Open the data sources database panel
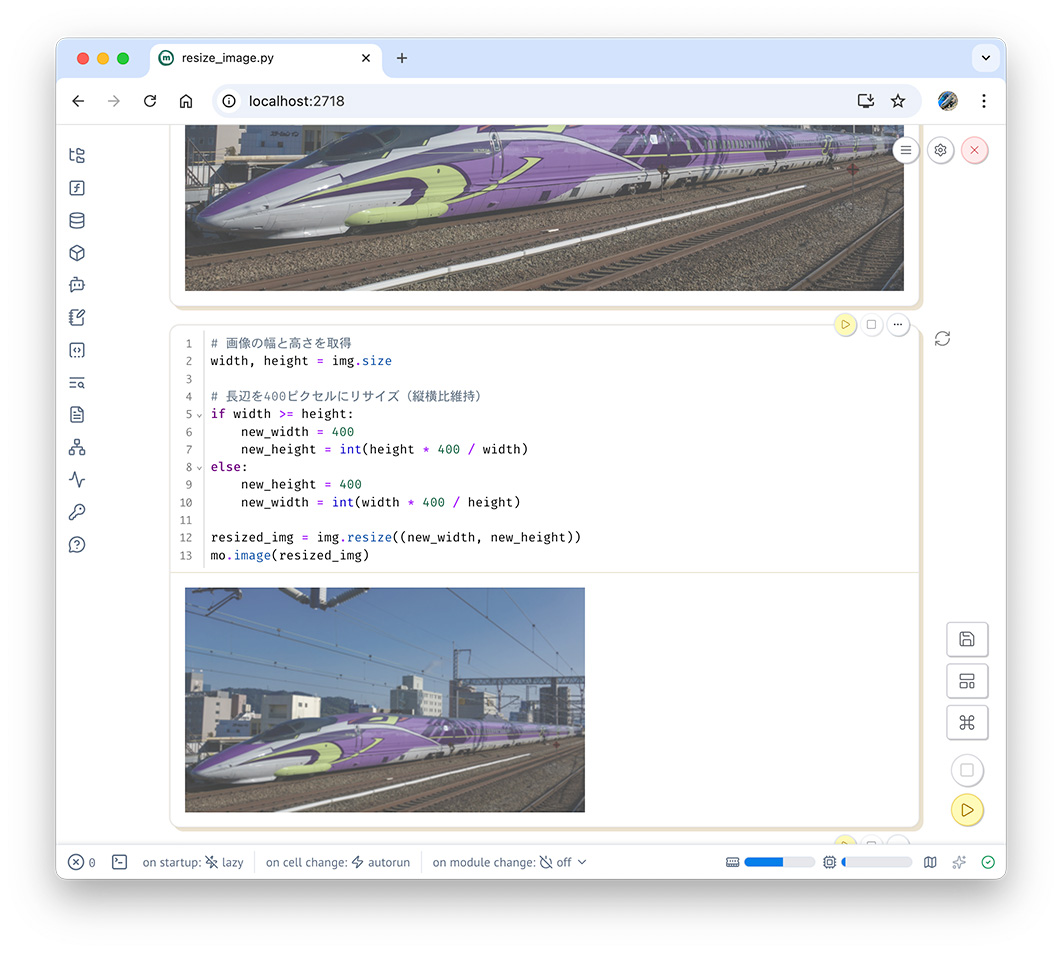The height and width of the screenshot is (953, 1062). click(x=77, y=221)
